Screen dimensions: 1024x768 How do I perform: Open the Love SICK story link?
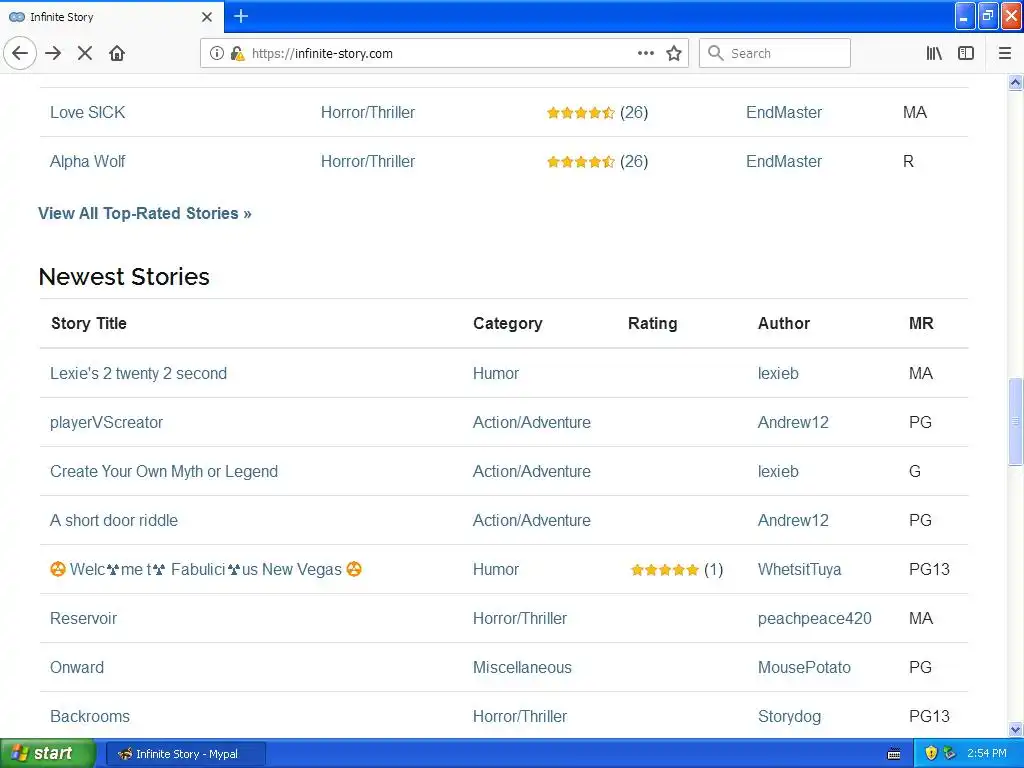tap(88, 112)
